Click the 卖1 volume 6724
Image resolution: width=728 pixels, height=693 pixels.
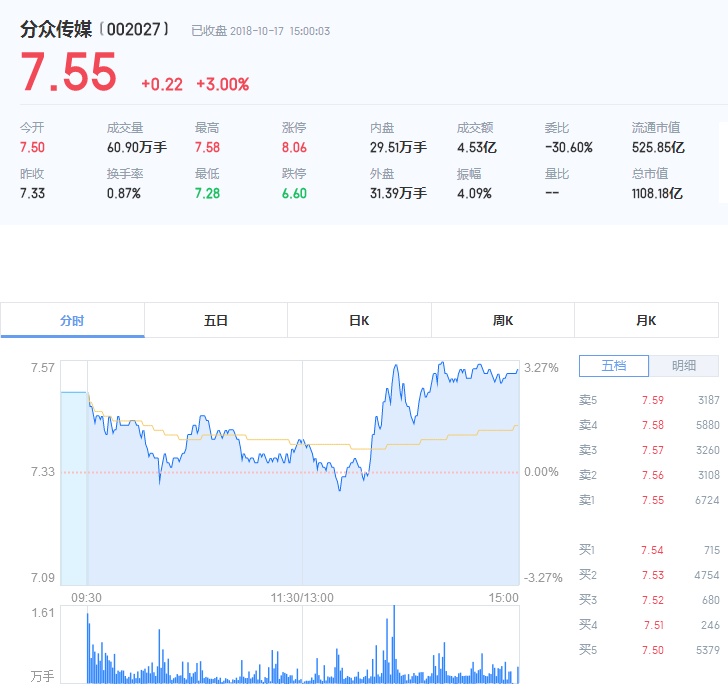click(707, 500)
